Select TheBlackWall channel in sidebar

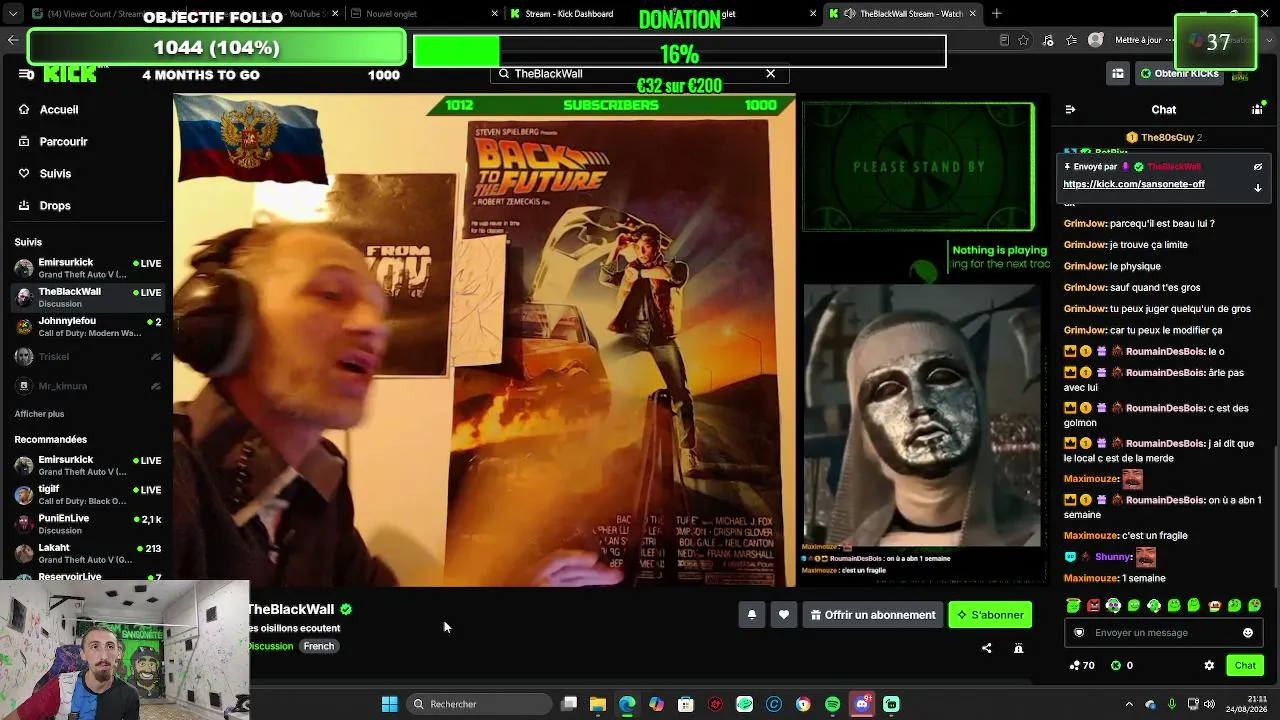[88, 297]
